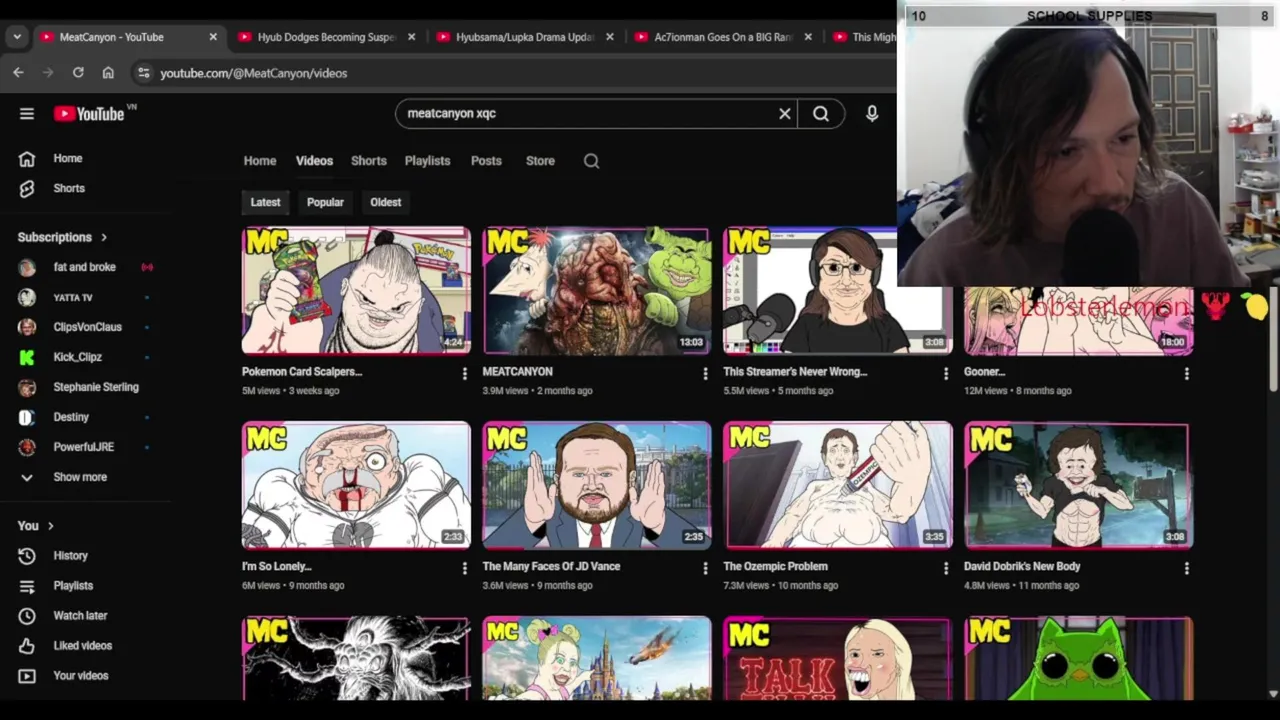The width and height of the screenshot is (1280, 720).
Task: Open options menu for MEATCANYON video
Action: 705,373
